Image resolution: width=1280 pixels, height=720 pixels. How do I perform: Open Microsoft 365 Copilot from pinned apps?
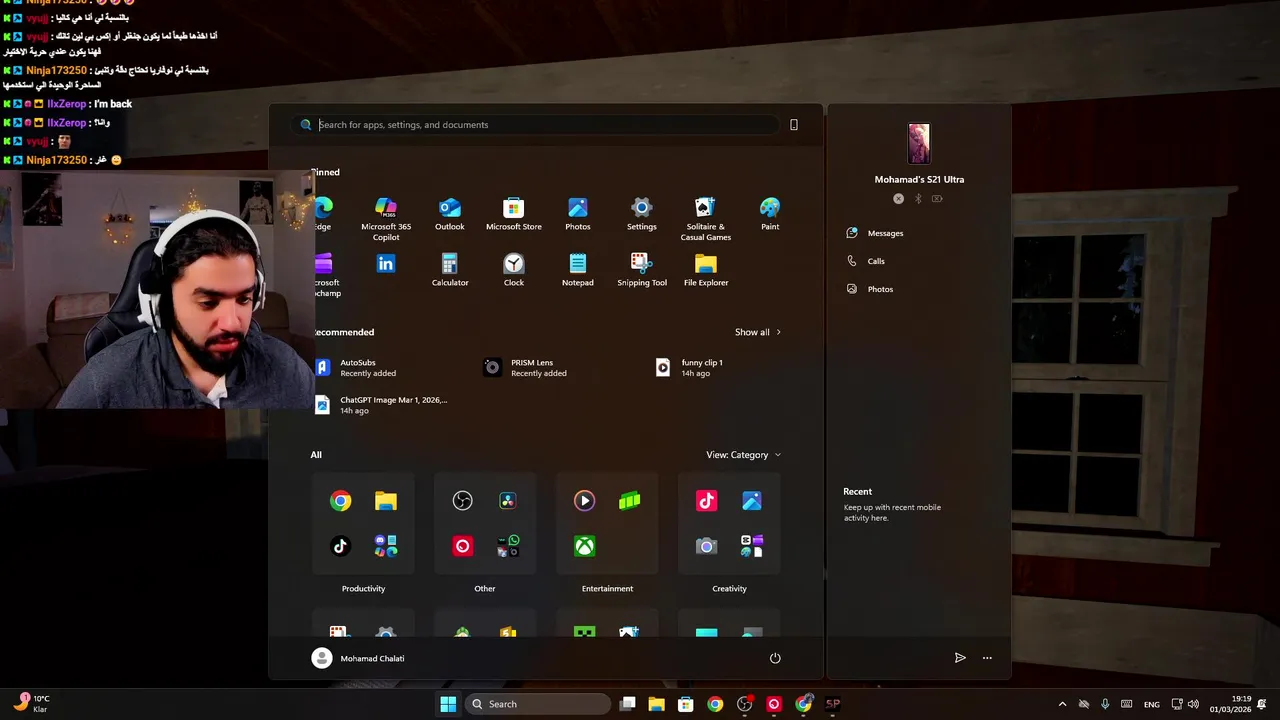(386, 219)
